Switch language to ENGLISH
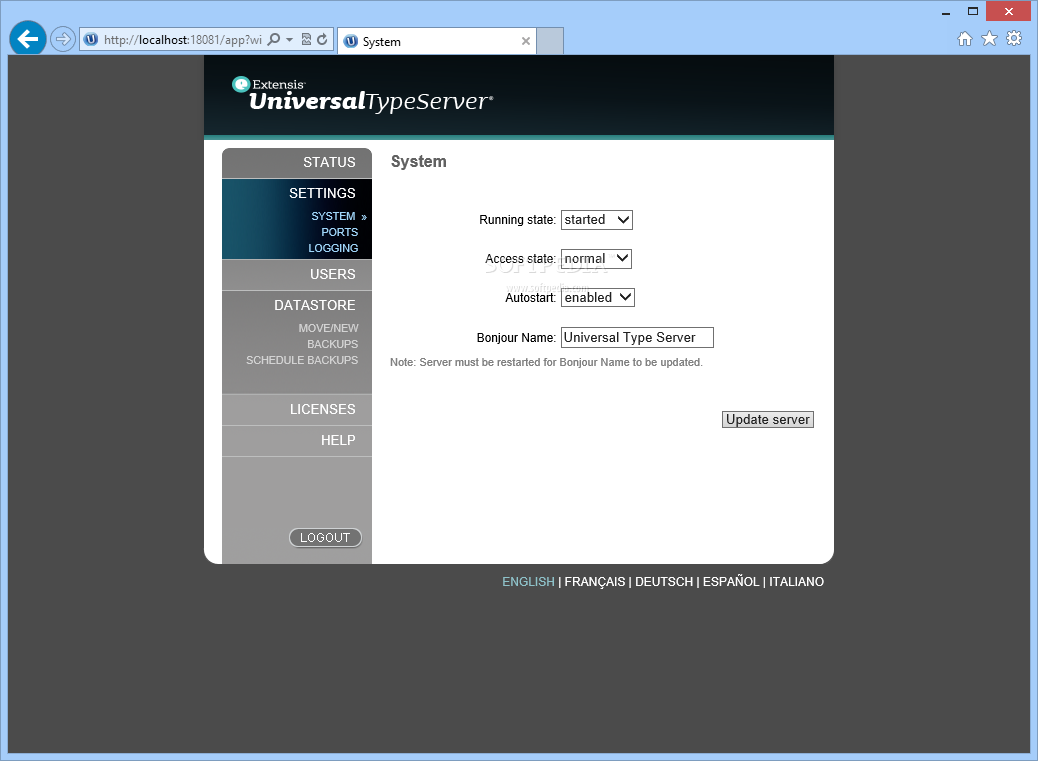 pos(528,582)
